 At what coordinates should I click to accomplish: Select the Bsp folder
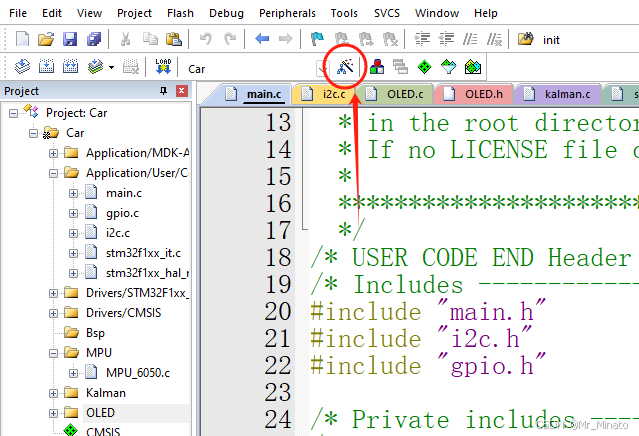coord(95,333)
